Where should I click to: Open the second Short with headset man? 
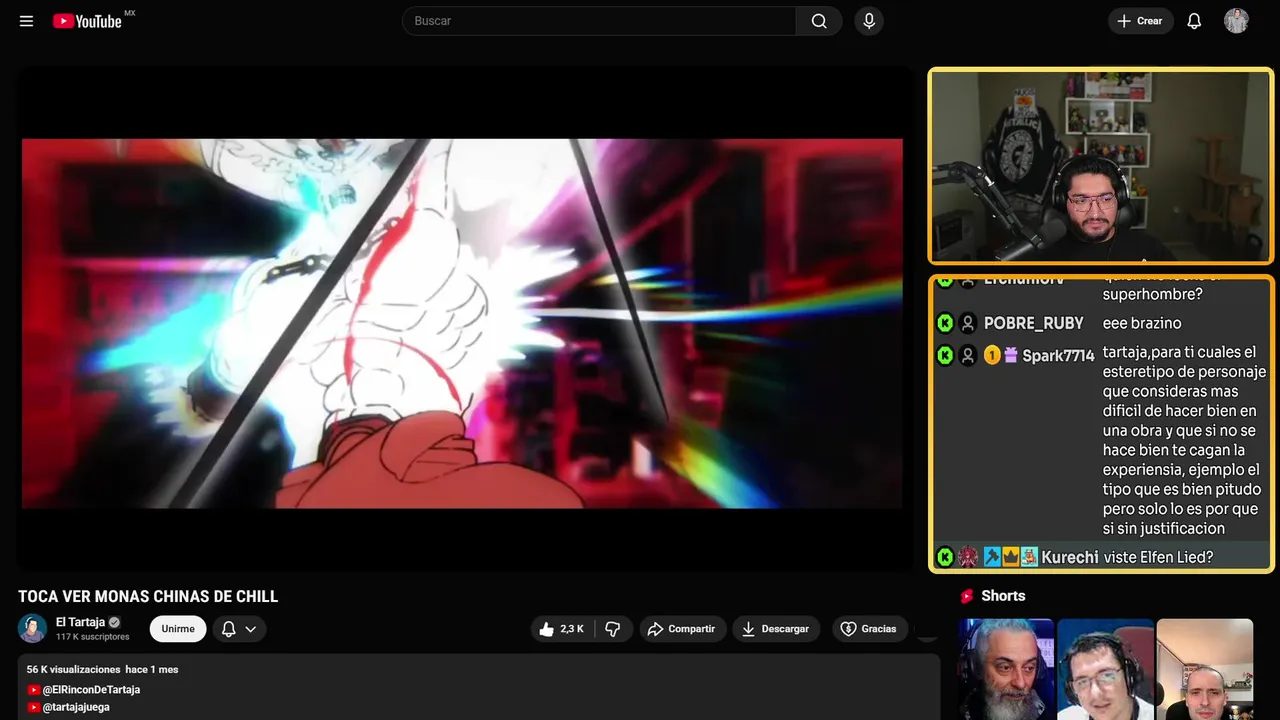tap(1105, 669)
